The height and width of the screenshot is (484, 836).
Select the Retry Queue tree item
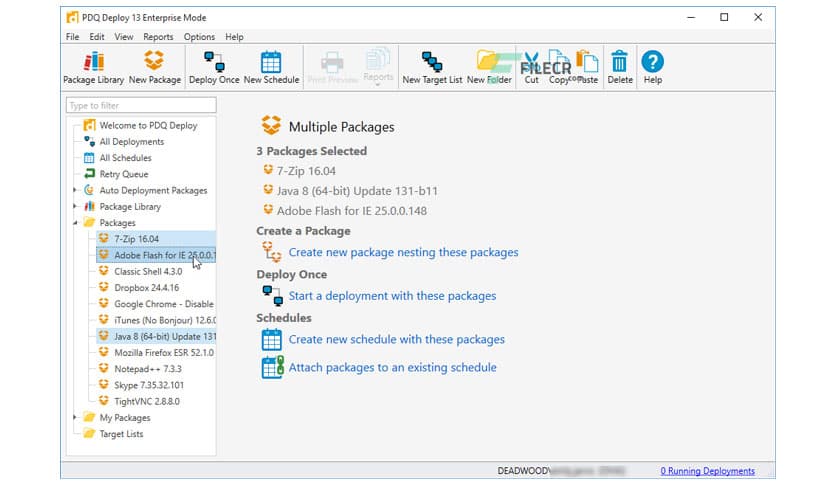123,174
